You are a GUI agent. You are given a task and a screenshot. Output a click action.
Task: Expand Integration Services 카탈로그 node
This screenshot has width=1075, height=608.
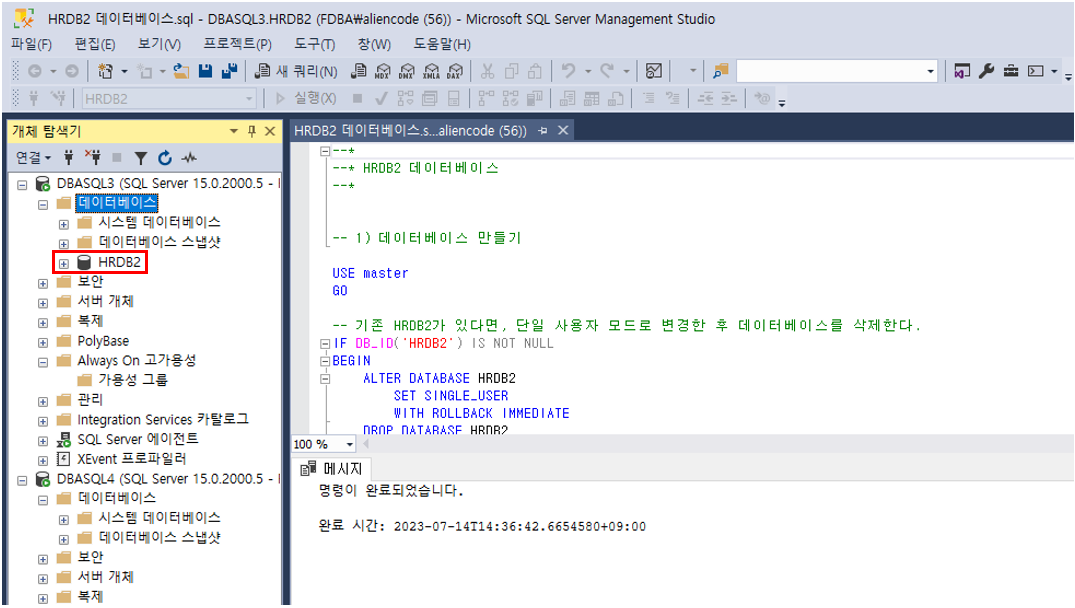click(43, 422)
